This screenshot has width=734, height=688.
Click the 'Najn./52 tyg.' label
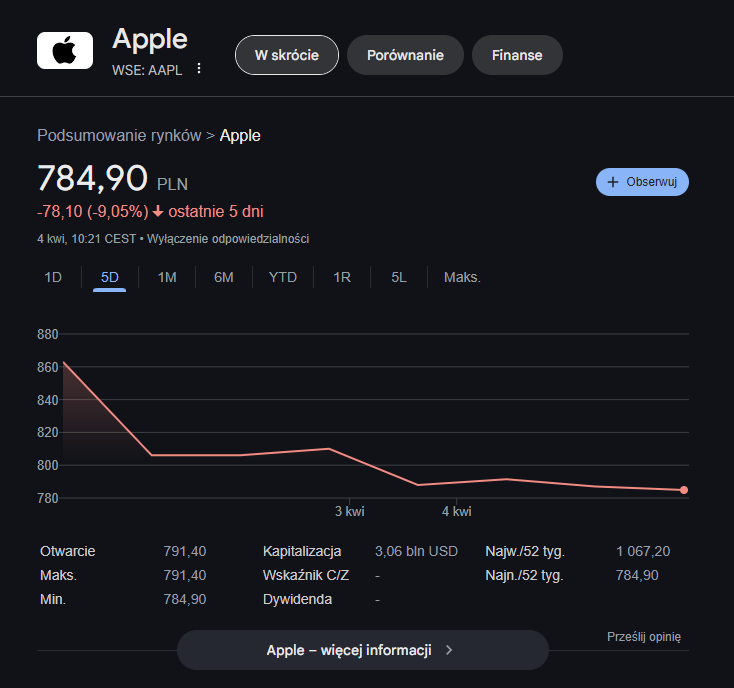click(x=524, y=575)
